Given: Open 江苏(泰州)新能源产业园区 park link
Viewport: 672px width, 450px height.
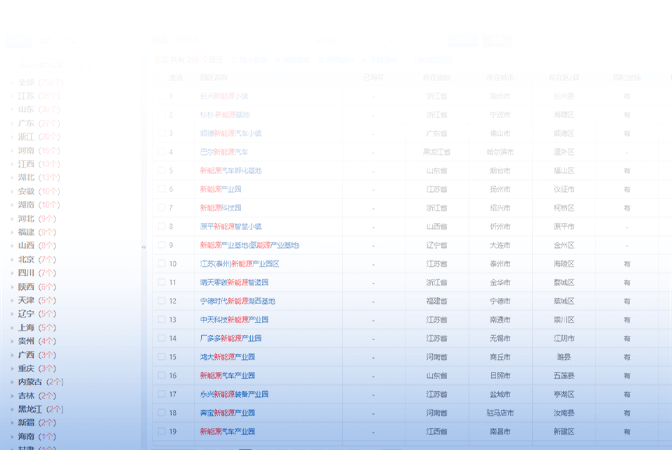Looking at the screenshot, I should 239,264.
